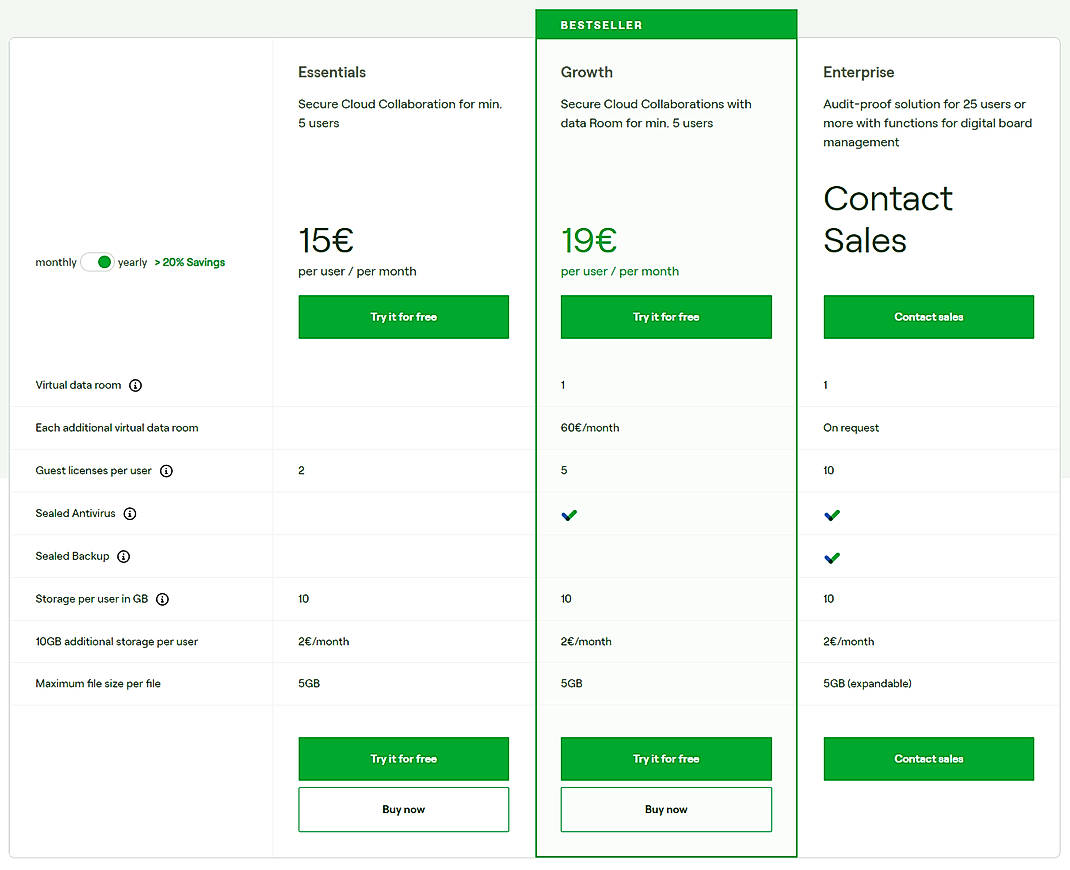The height and width of the screenshot is (870, 1070).
Task: Click Guest licenses value '10' under Enterprise
Action: 828,471
